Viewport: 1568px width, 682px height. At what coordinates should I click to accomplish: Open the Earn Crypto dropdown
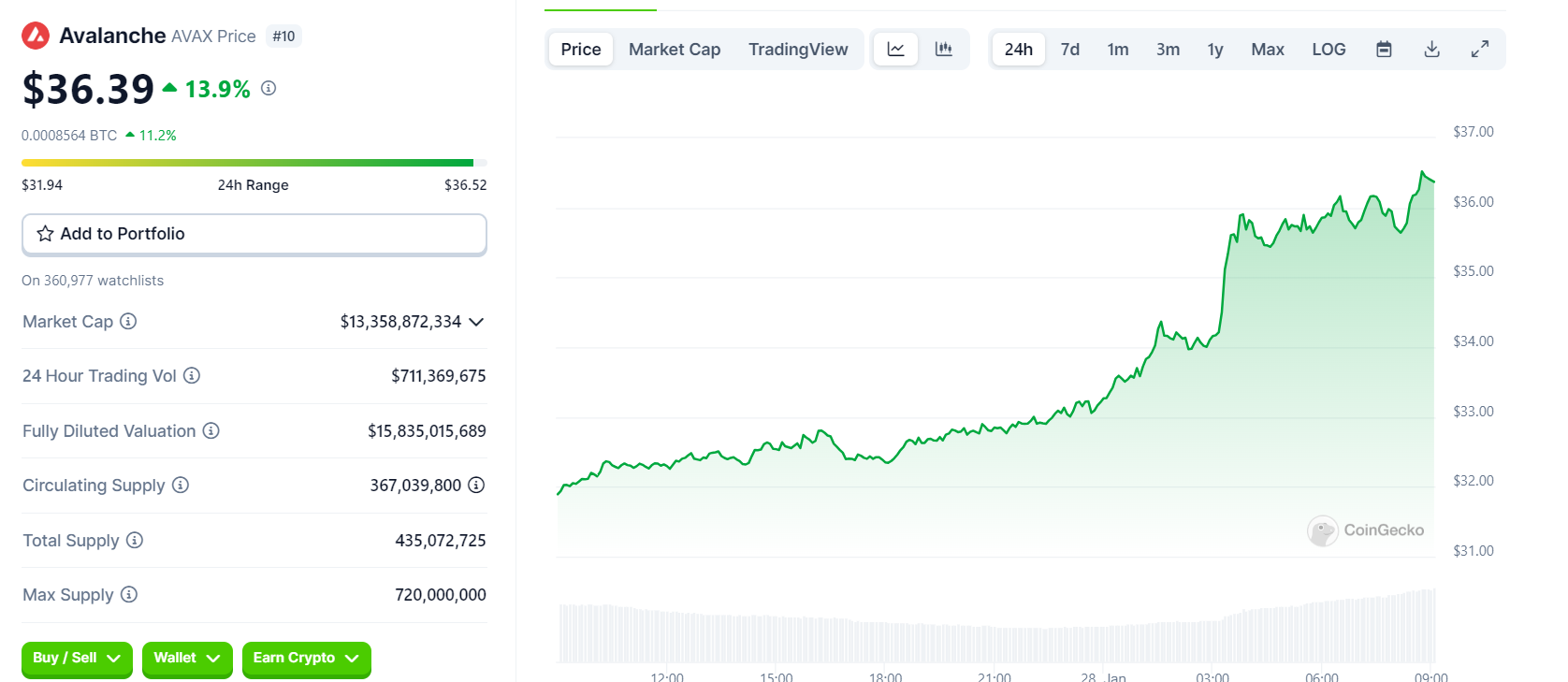(306, 659)
